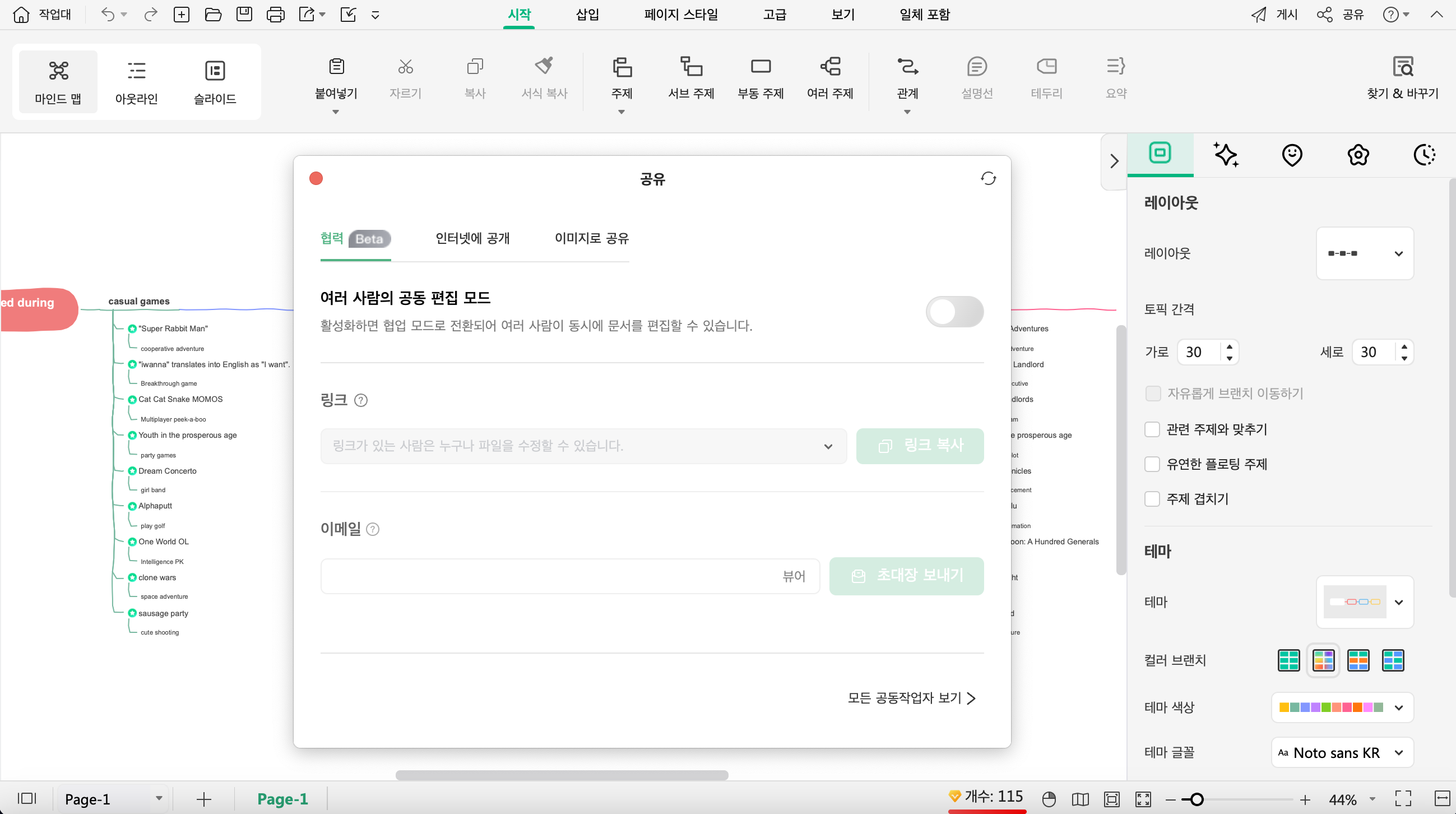Toggle 여러 사람의 공동 편집 모드 switch

pyautogui.click(x=955, y=311)
